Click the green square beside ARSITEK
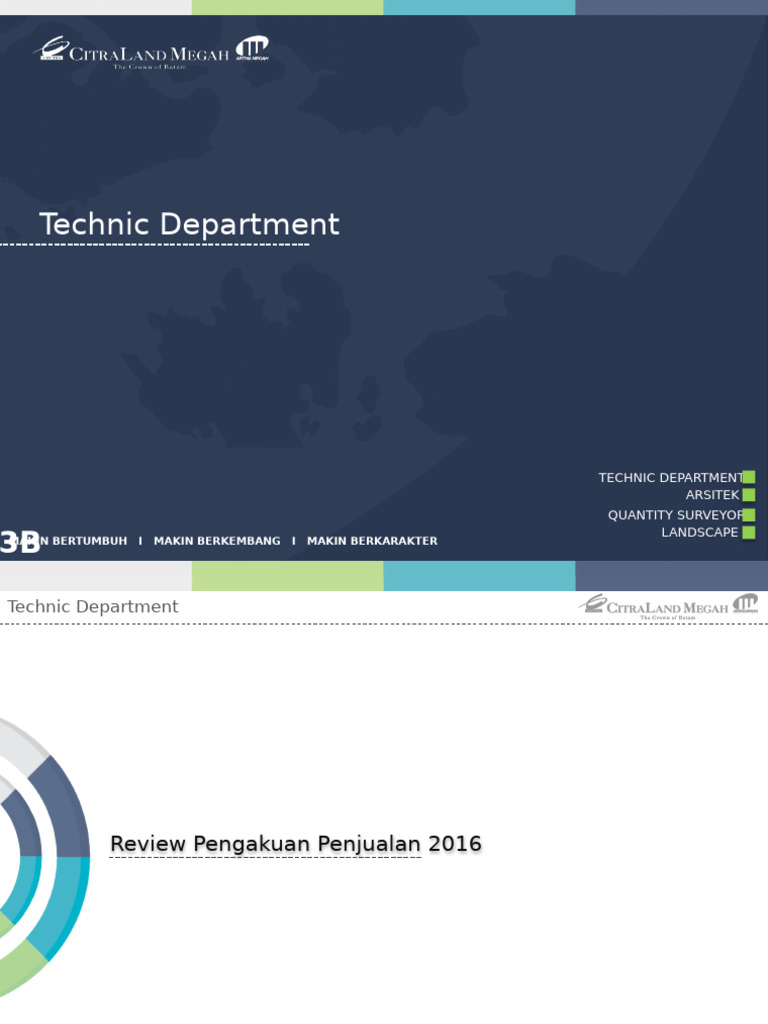 pos(749,495)
